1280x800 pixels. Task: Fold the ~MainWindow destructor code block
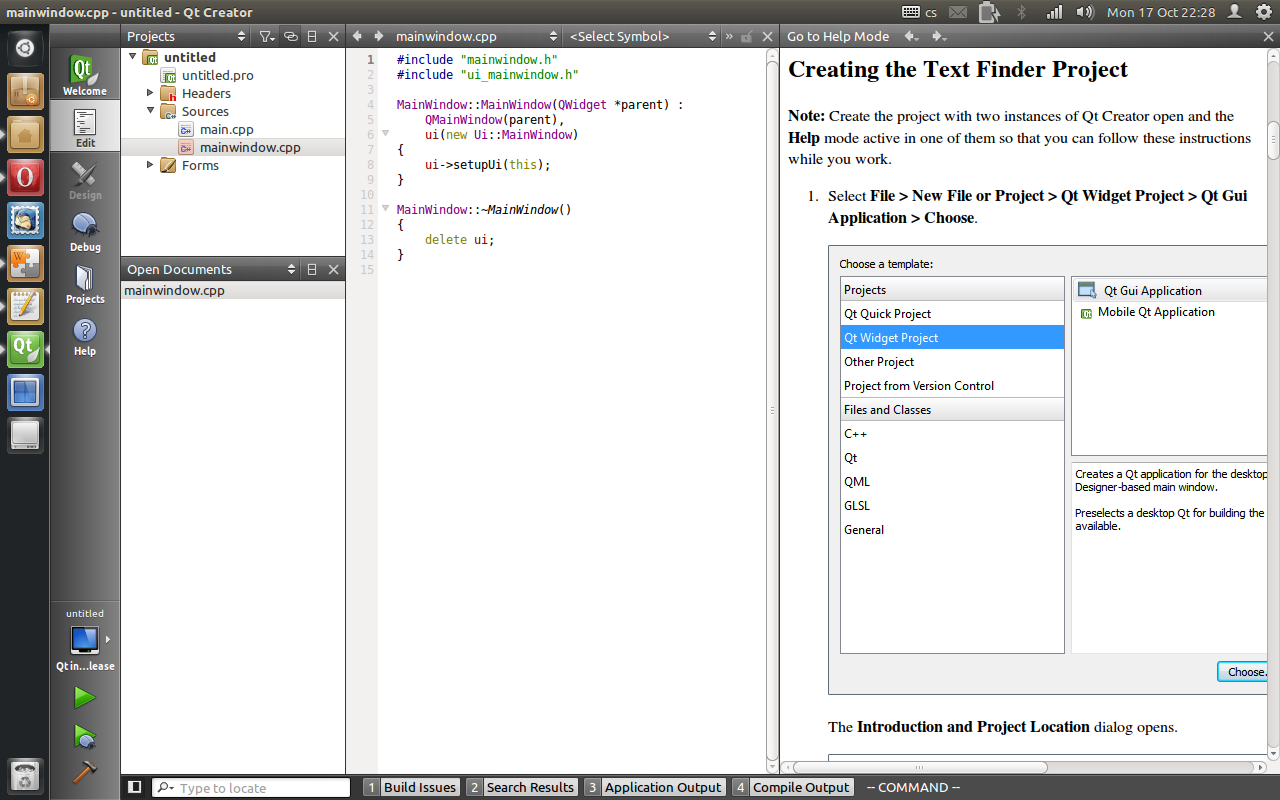click(385, 209)
